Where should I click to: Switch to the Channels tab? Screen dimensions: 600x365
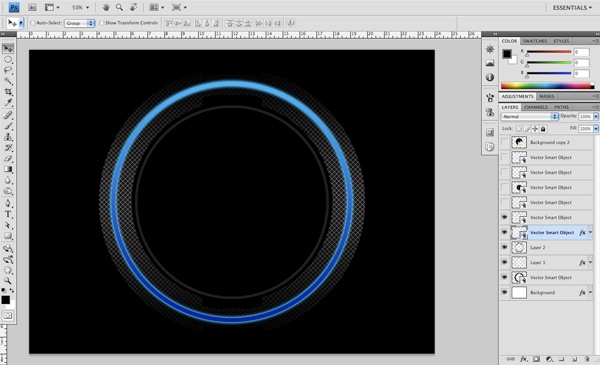click(536, 107)
